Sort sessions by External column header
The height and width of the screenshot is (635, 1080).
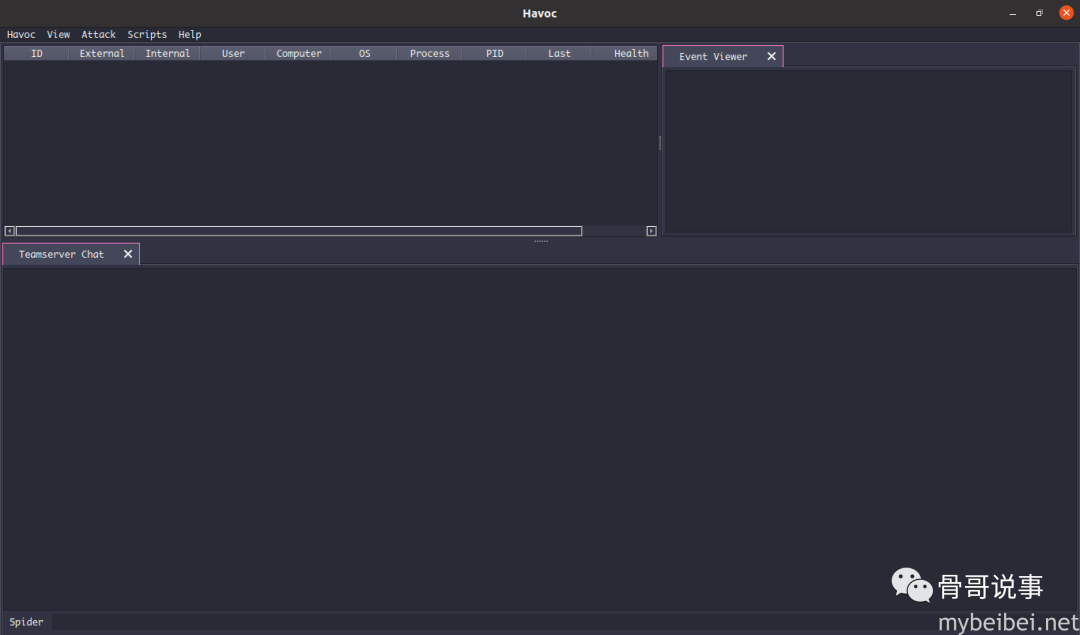point(102,54)
